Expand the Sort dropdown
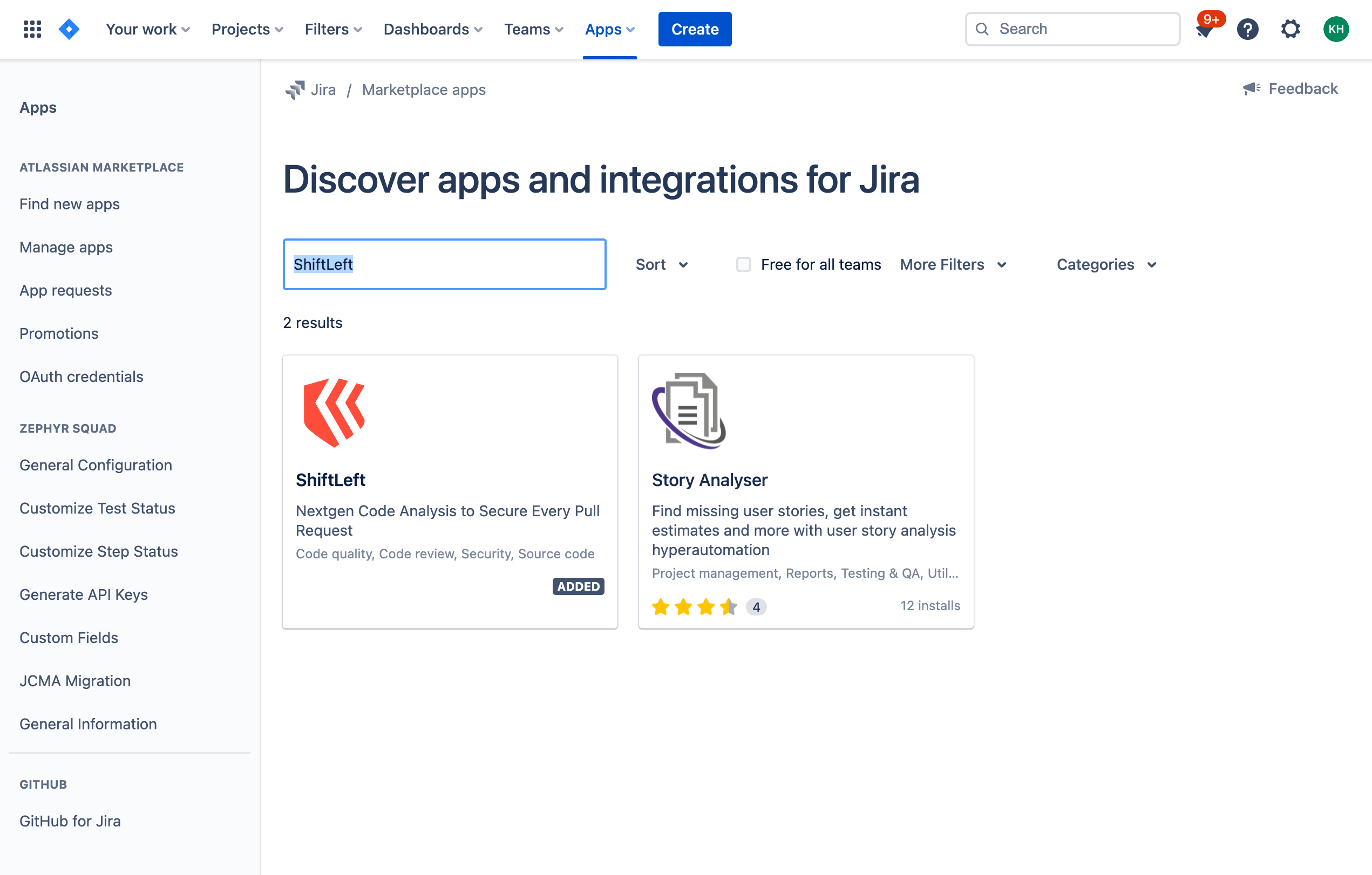 pyautogui.click(x=662, y=264)
